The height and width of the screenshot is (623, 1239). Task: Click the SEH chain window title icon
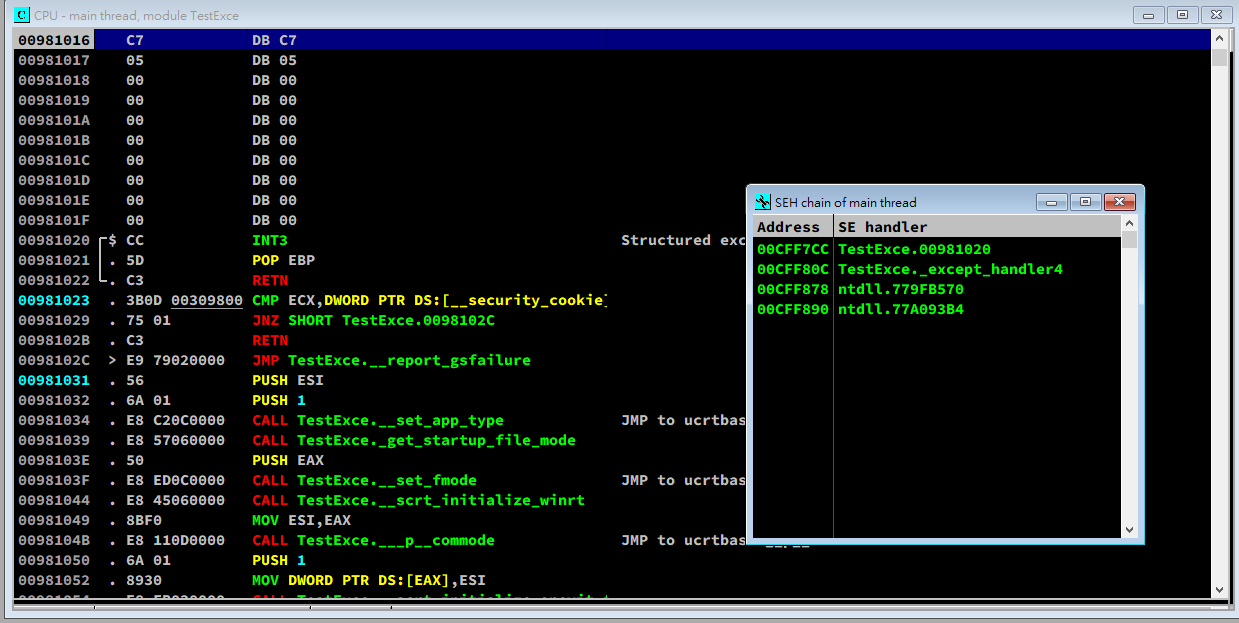[763, 202]
